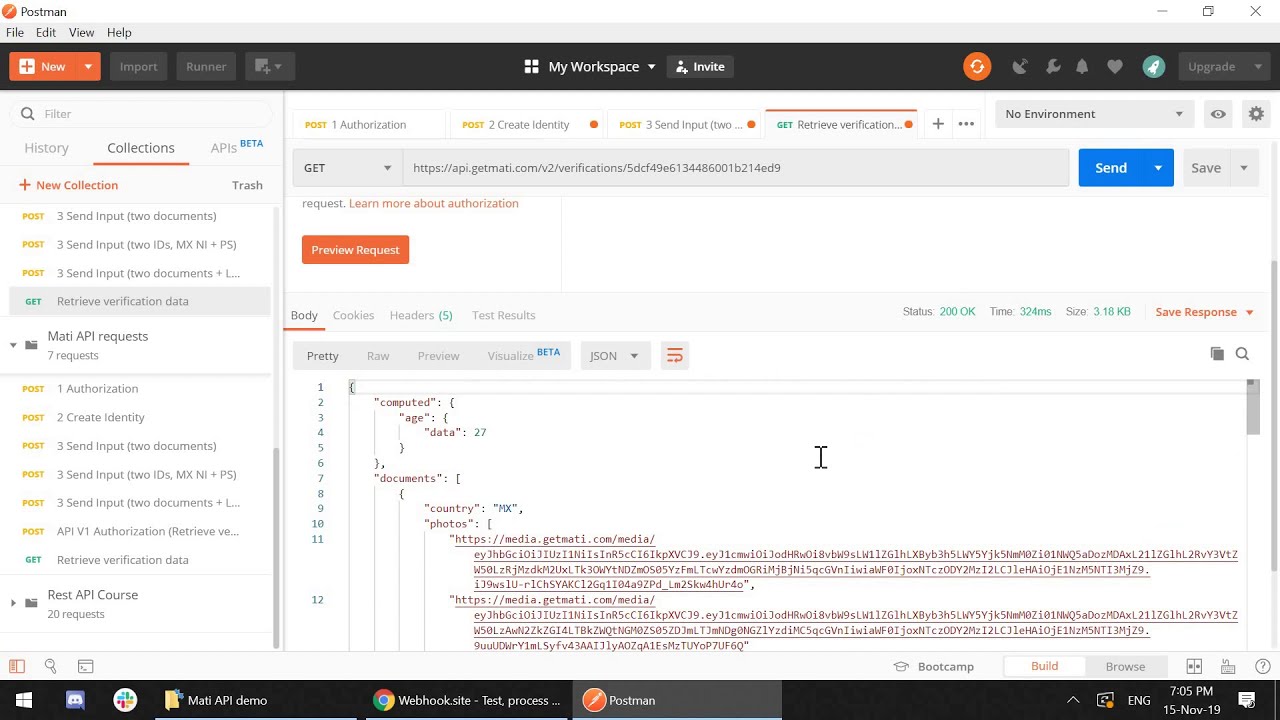Open Bootcamp in the bottom bar

(934, 667)
